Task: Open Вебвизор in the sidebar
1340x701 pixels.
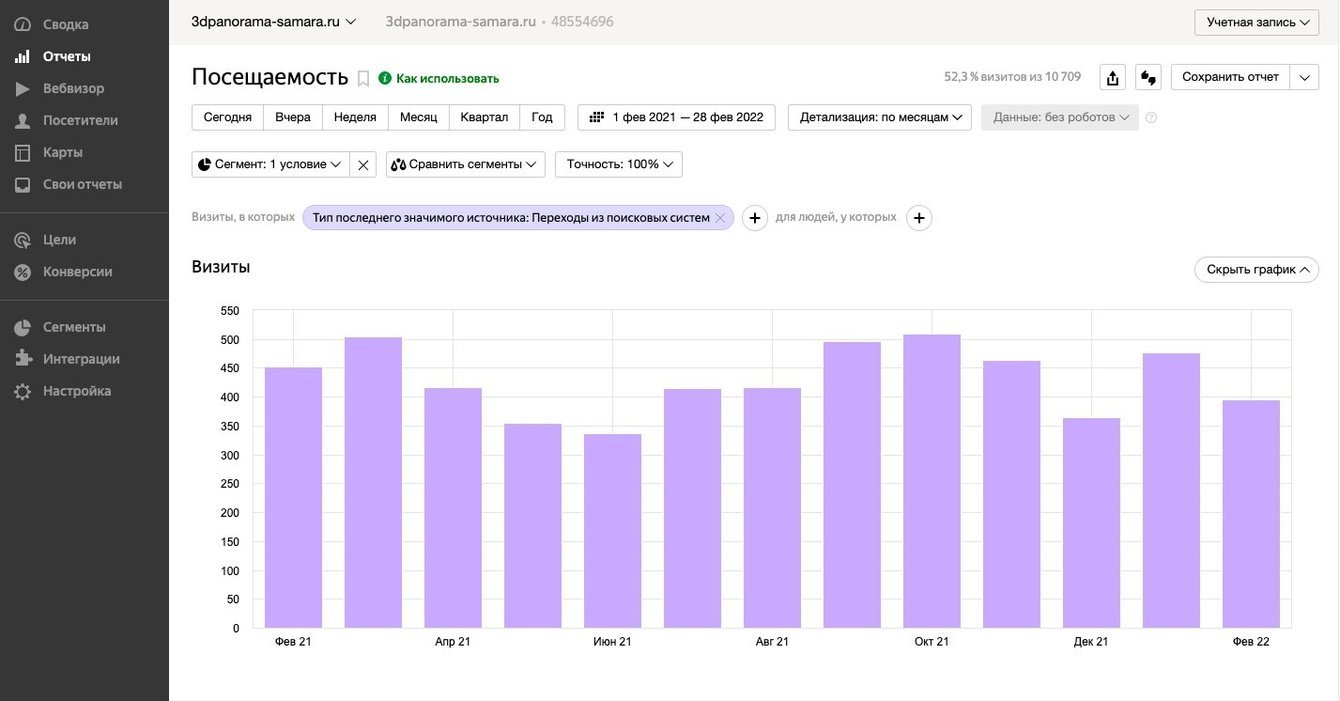Action: click(73, 88)
